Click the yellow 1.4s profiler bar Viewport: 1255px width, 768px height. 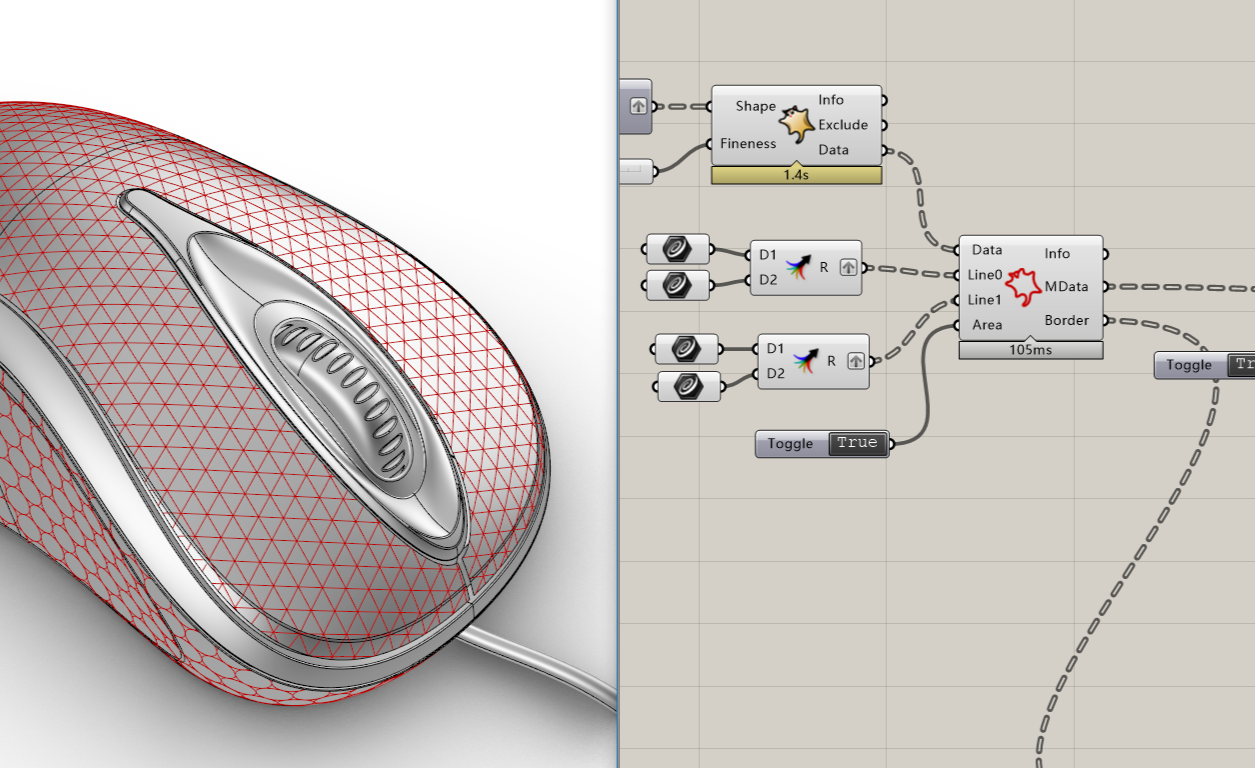(x=796, y=173)
